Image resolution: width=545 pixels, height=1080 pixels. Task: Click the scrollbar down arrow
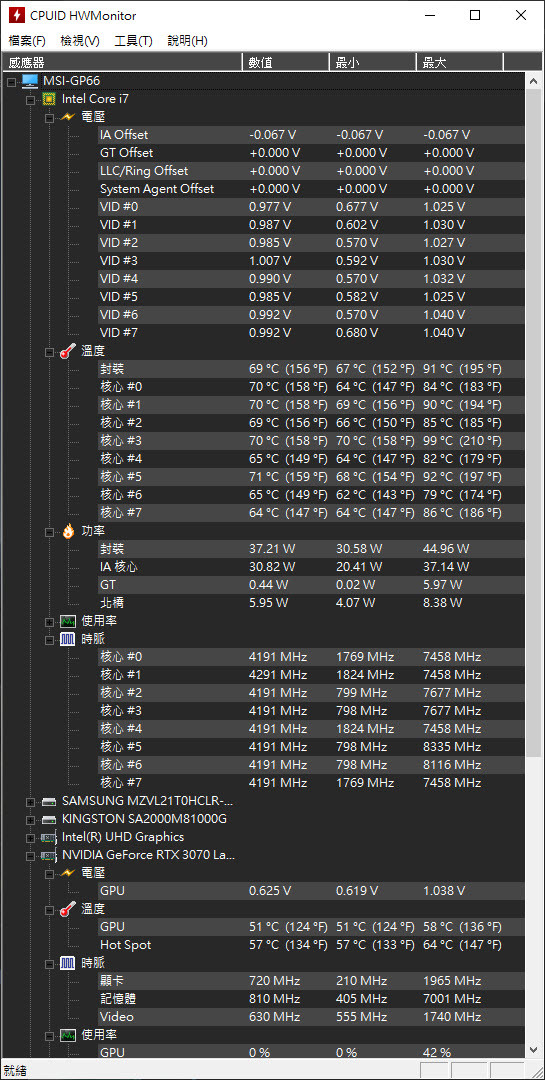click(533, 1049)
